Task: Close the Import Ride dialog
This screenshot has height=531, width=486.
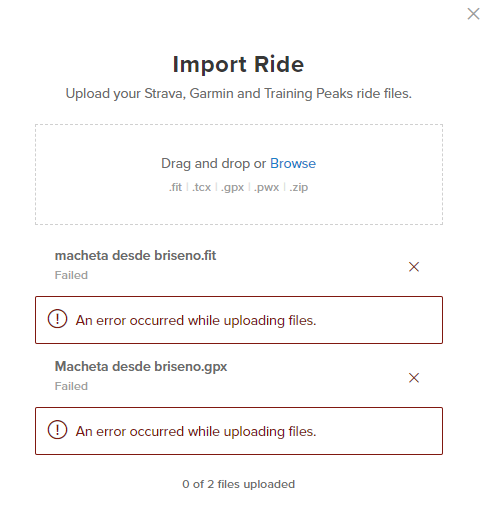Action: (x=473, y=14)
